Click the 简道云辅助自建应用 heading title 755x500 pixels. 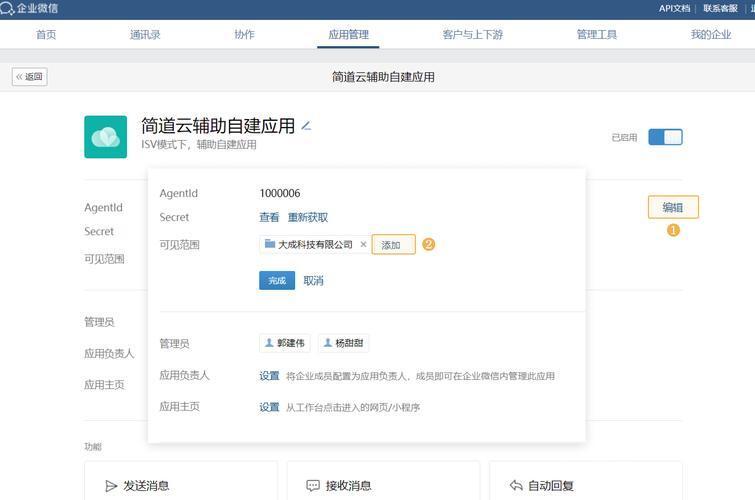pos(218,126)
